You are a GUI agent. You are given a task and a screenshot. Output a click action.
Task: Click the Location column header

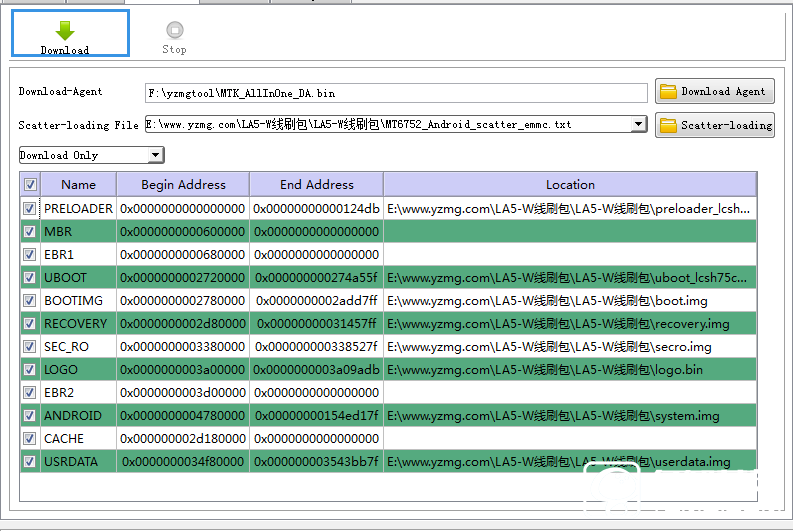coord(570,185)
